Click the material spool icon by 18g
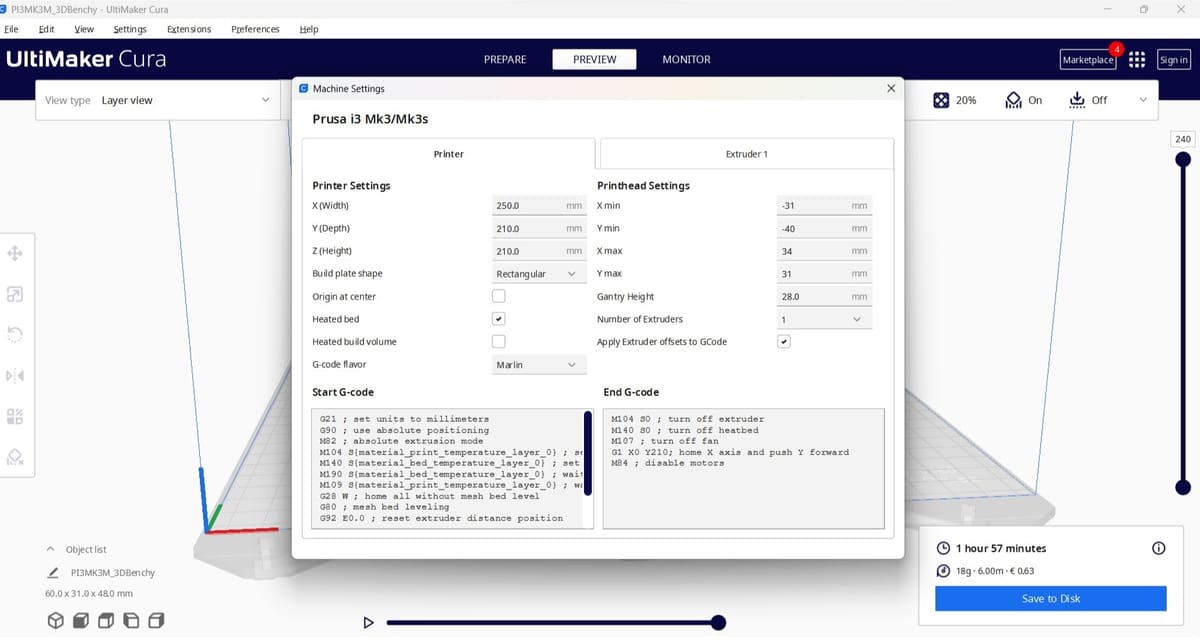This screenshot has width=1200, height=644. coord(943,571)
